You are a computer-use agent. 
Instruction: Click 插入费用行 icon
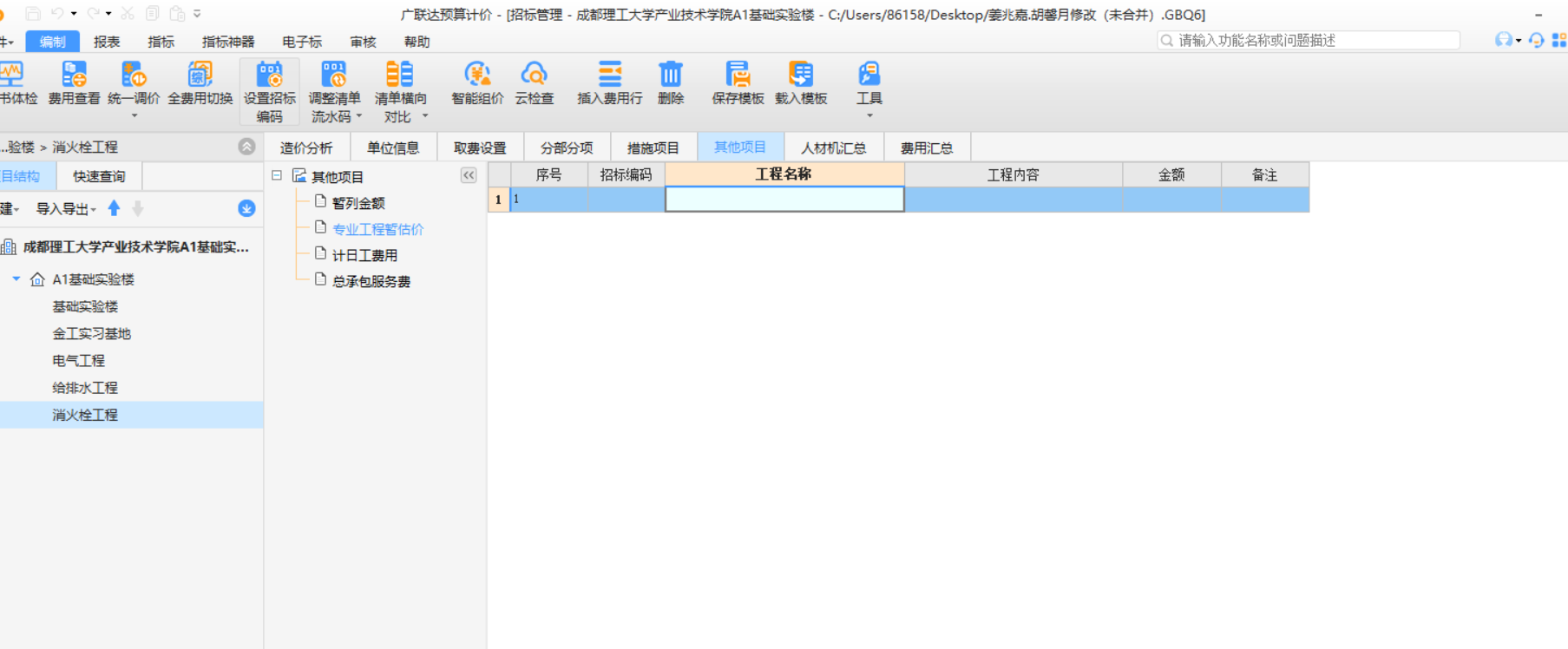click(610, 75)
